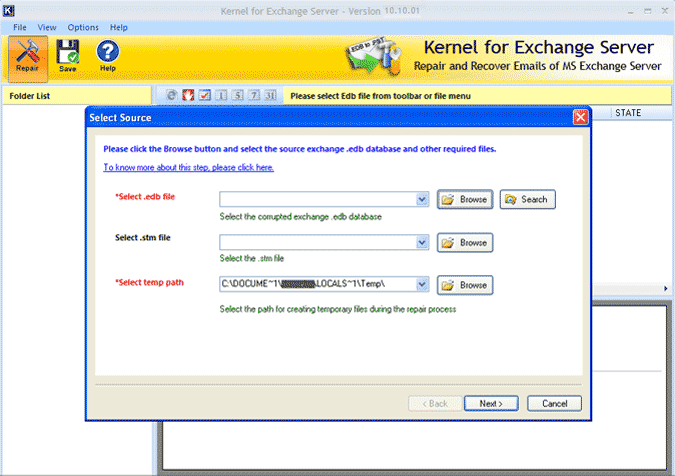
Task: Select the 1-day calendar view icon
Action: pyautogui.click(x=221, y=95)
